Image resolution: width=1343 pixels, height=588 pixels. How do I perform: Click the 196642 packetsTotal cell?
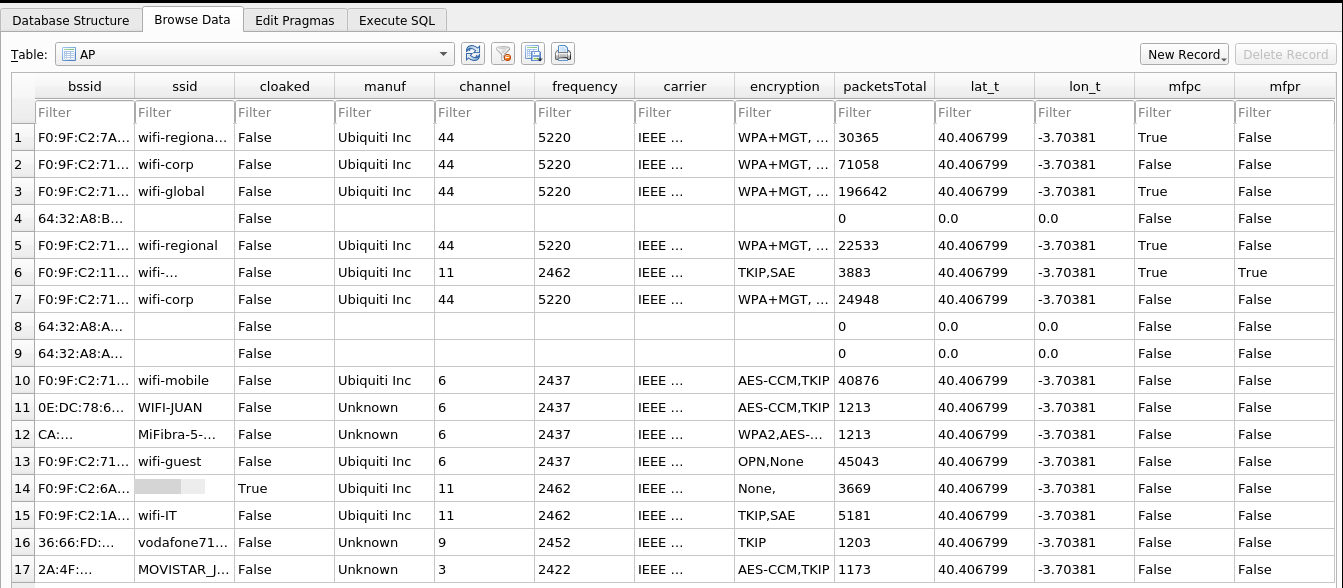point(884,191)
